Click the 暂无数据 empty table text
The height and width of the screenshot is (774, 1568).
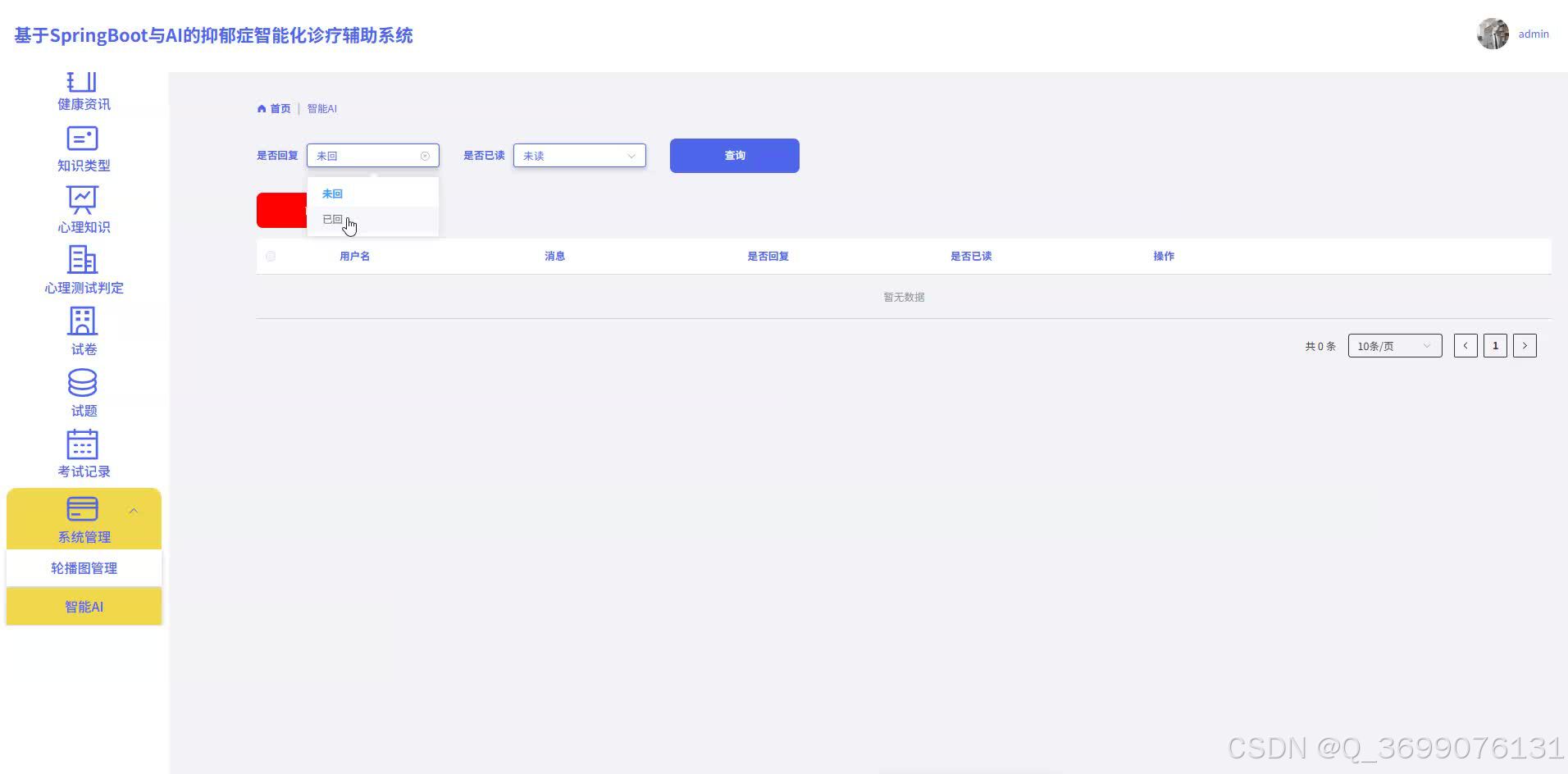[904, 297]
